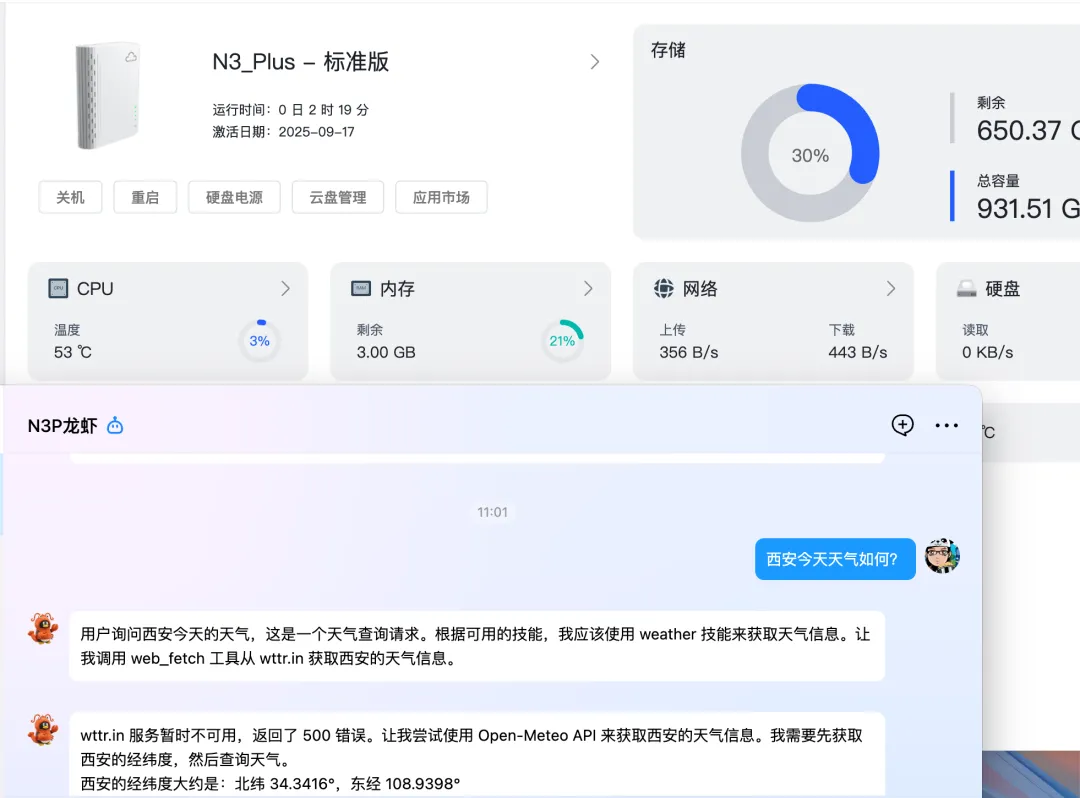Screen dimensions: 1080x798
Task: Click the 硬盘 drive icon
Action: coord(966,288)
